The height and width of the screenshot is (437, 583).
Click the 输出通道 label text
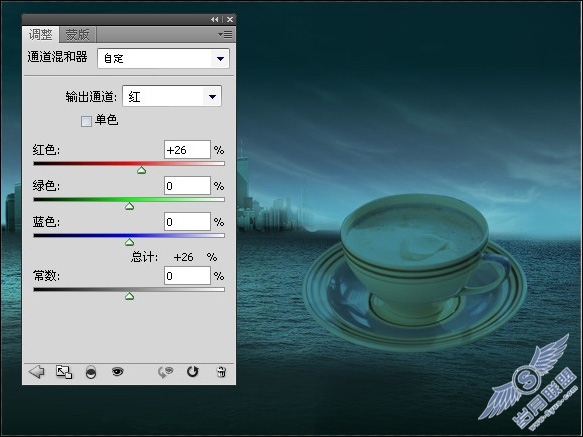click(91, 97)
